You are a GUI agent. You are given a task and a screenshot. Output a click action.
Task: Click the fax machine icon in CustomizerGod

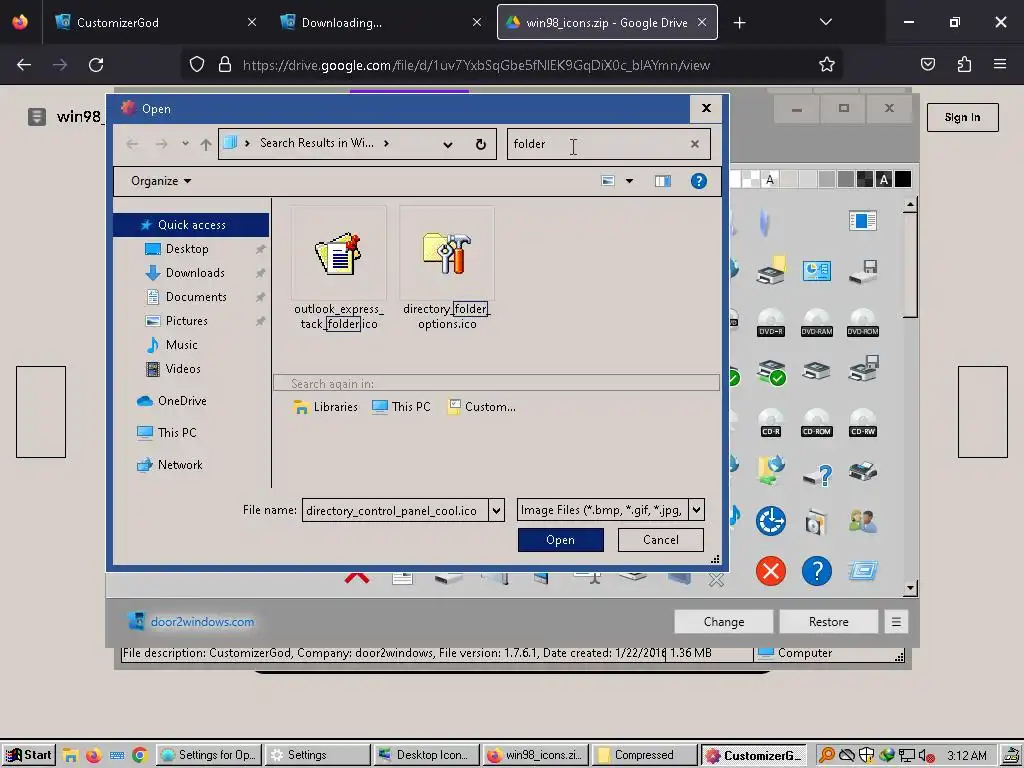pyautogui.click(x=863, y=471)
